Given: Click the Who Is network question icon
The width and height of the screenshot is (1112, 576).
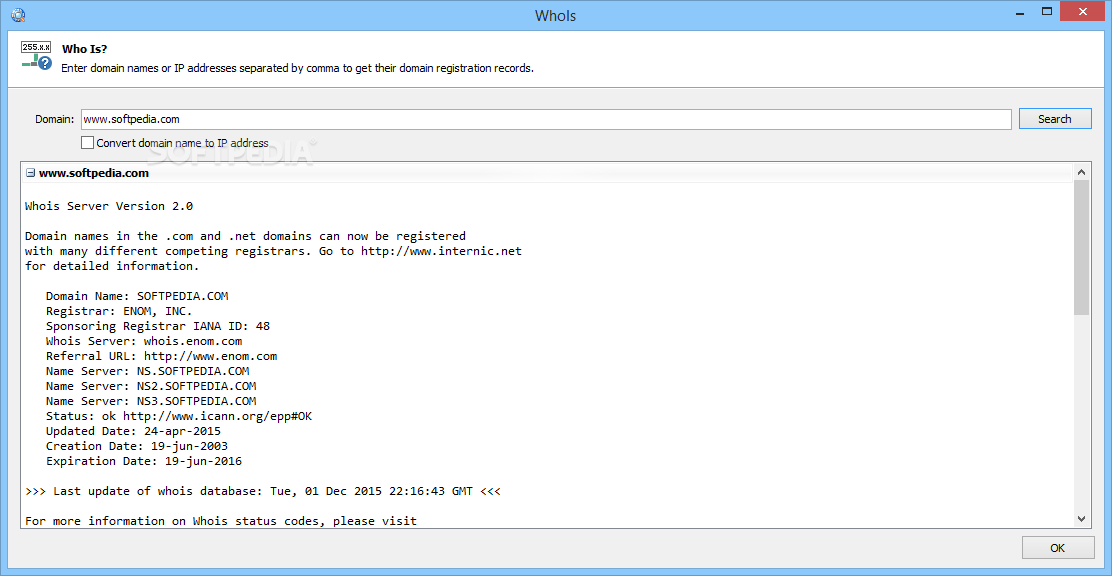Looking at the screenshot, I should [x=37, y=56].
